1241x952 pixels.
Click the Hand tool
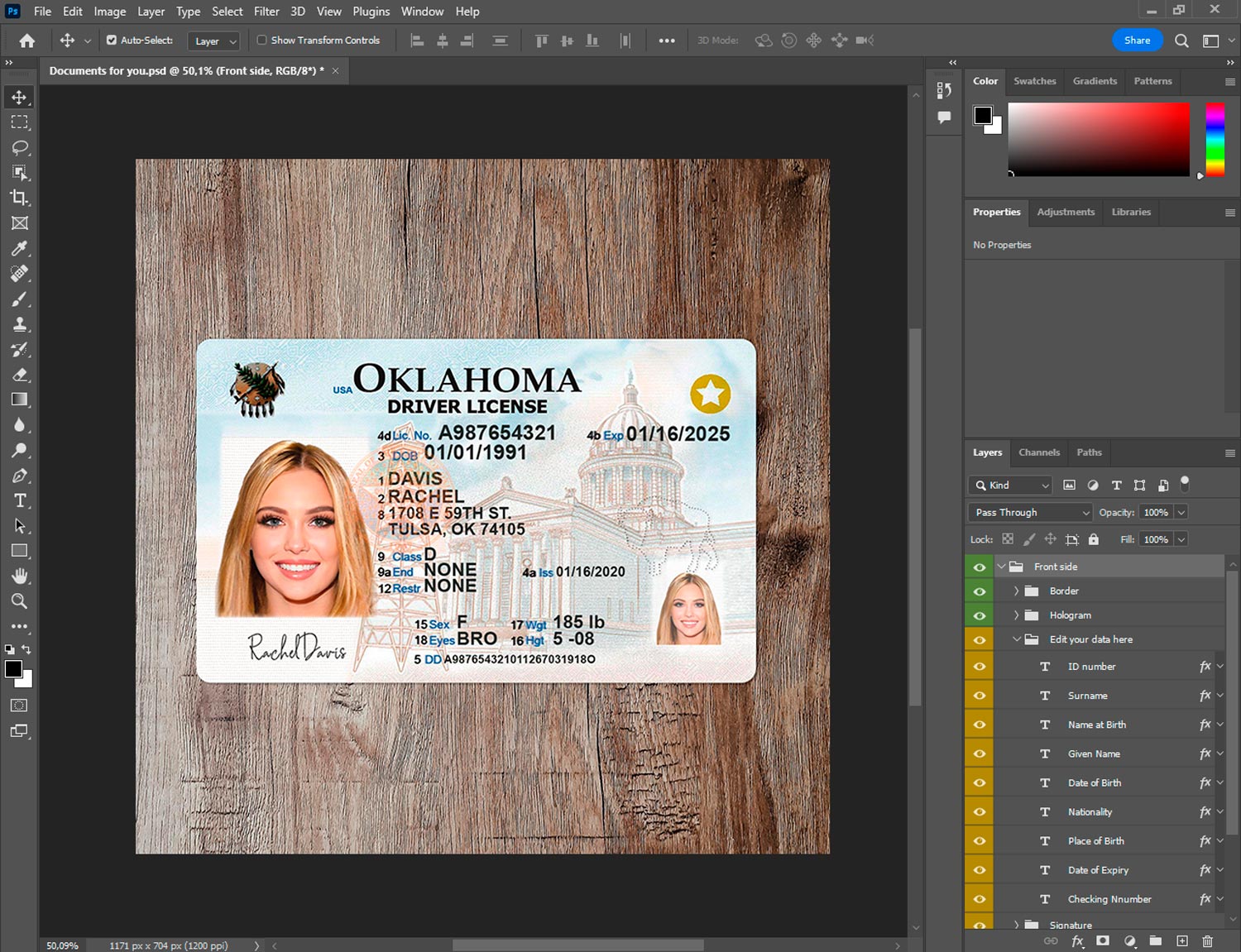pos(19,576)
